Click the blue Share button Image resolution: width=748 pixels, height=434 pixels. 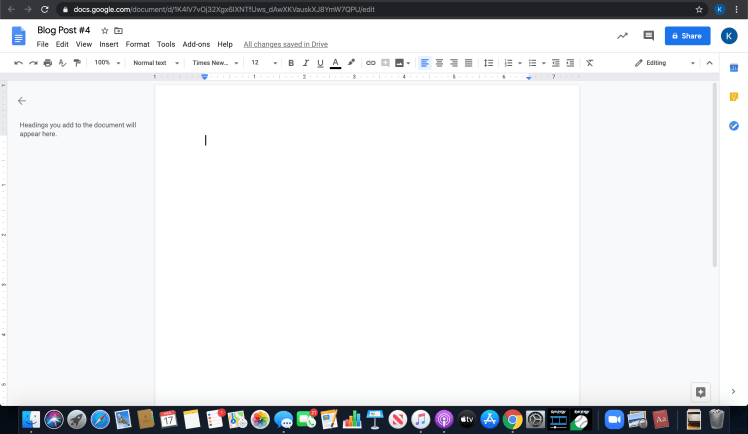687,36
